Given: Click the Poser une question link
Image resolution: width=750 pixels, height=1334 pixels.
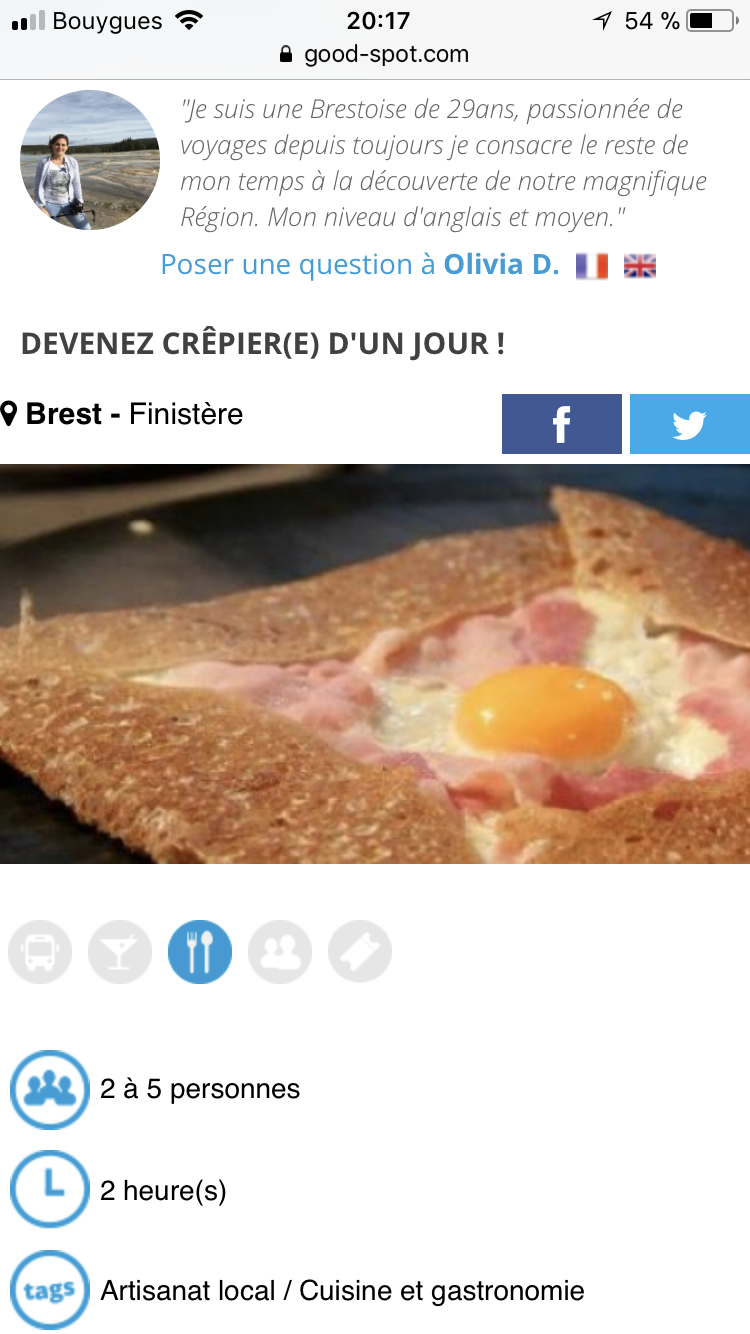Looking at the screenshot, I should (298, 265).
